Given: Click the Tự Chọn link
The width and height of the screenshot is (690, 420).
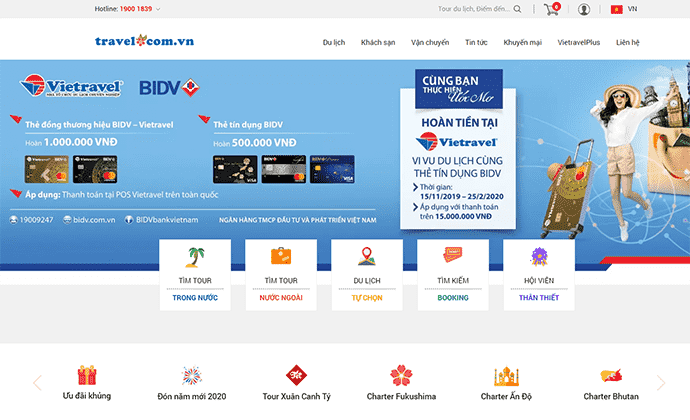Looking at the screenshot, I should tap(367, 298).
